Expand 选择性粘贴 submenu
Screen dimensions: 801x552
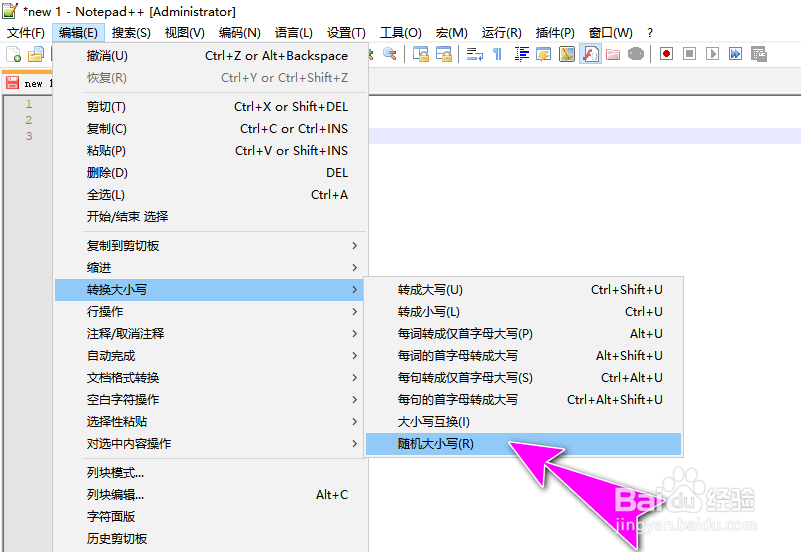point(210,421)
